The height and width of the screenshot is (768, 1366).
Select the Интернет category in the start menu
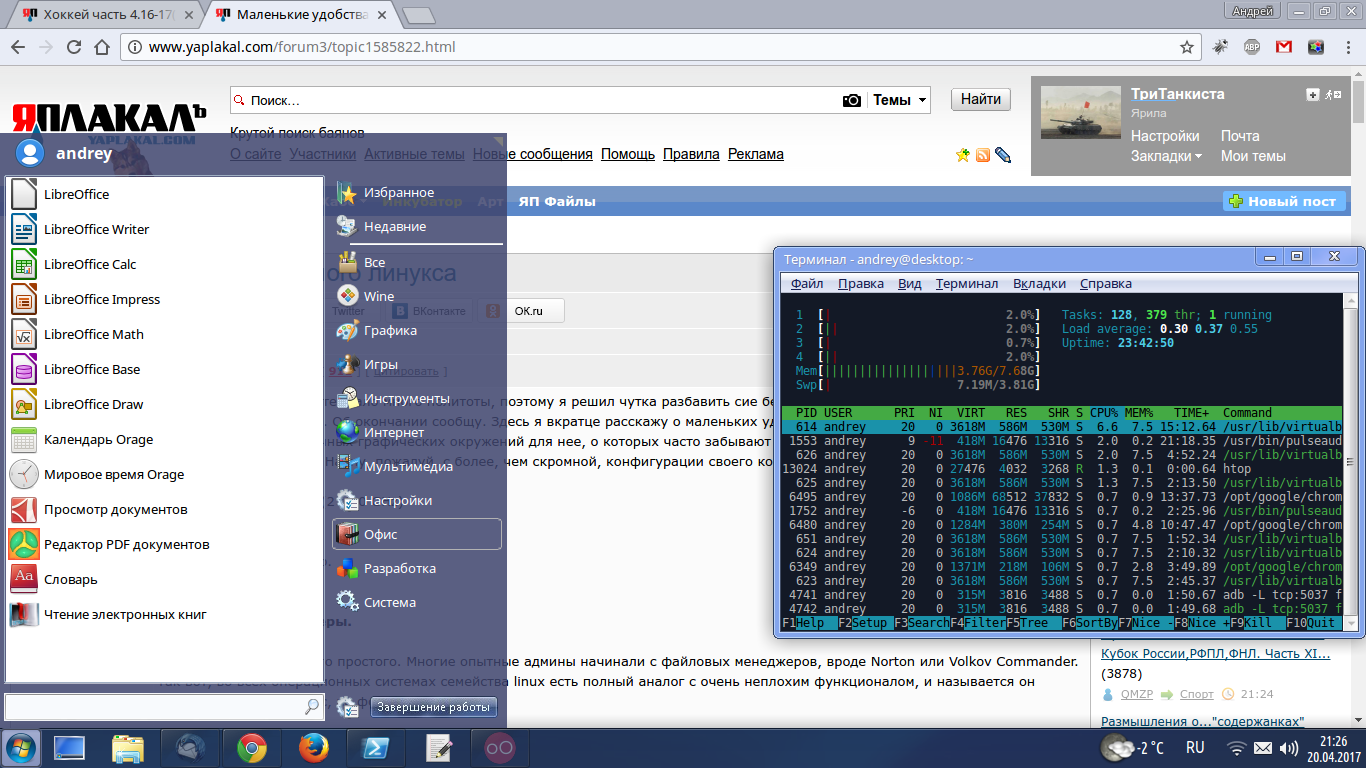[417, 432]
